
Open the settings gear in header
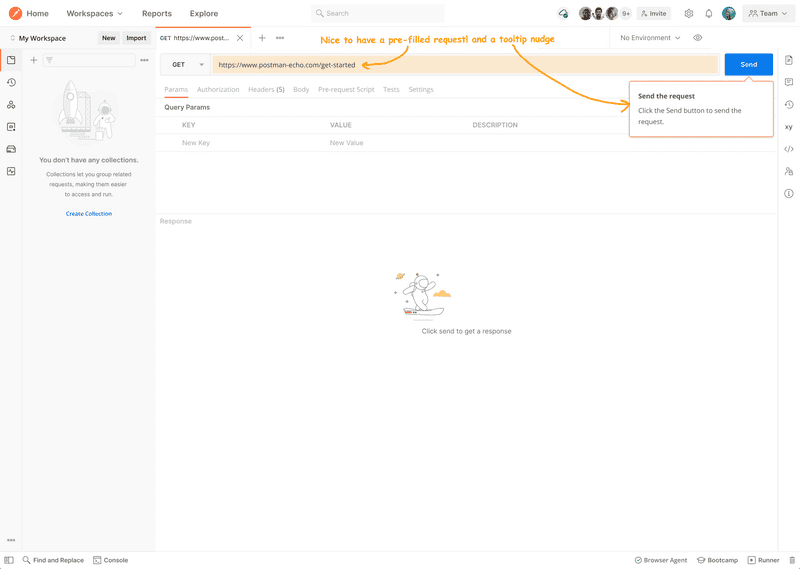point(689,14)
